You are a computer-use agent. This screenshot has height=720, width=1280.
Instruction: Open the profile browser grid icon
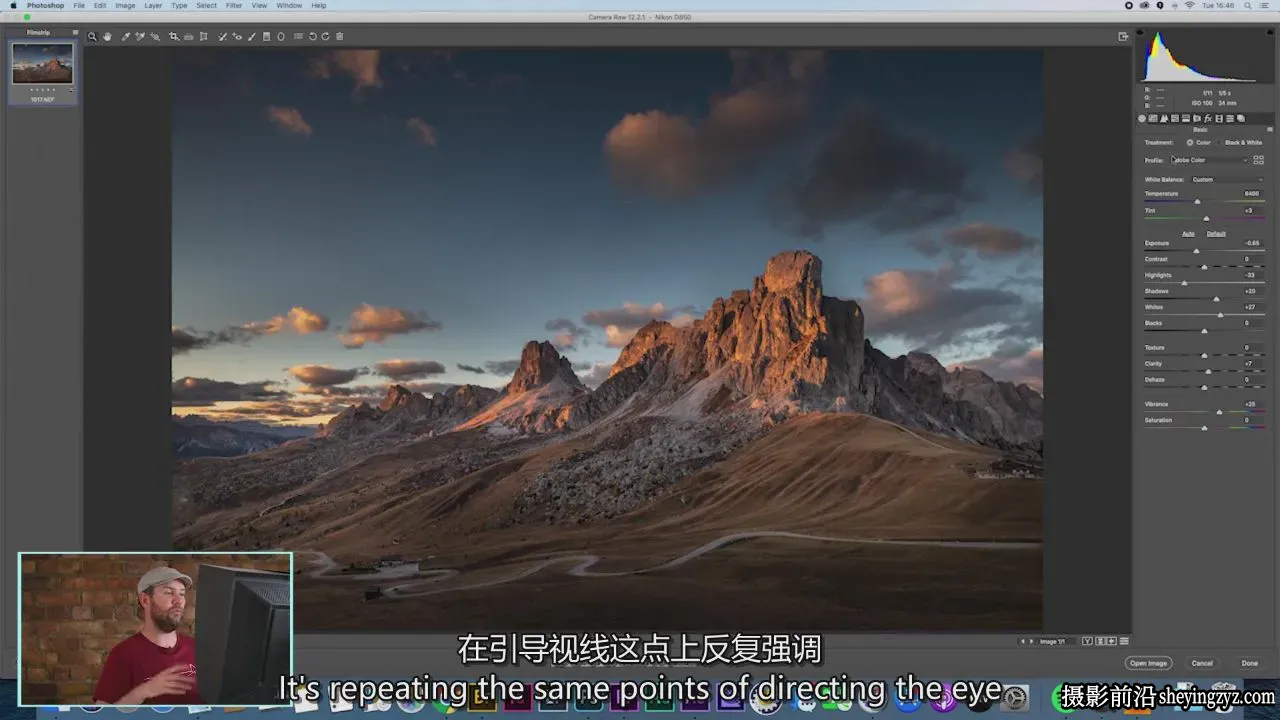1258,160
